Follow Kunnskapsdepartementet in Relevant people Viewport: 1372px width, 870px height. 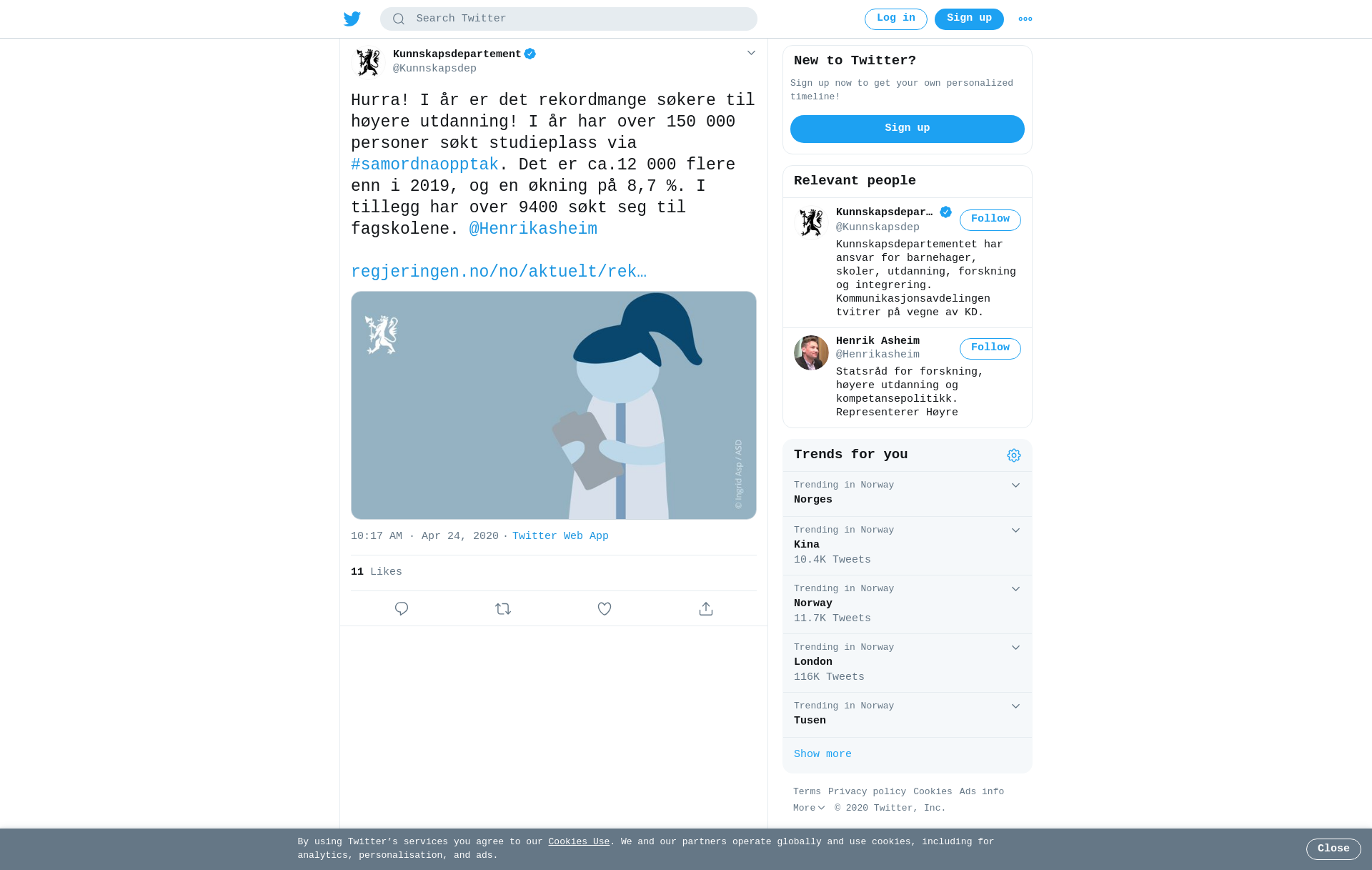click(x=990, y=219)
